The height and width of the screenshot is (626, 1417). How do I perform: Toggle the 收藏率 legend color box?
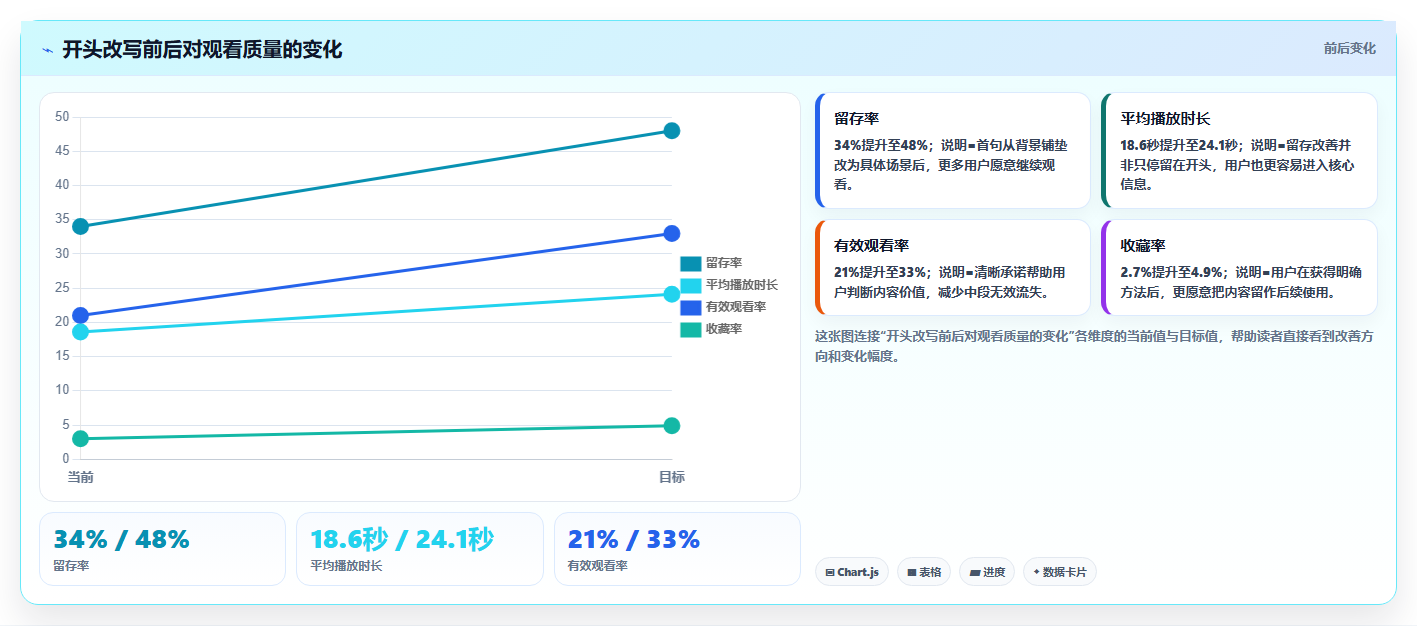[x=691, y=329]
